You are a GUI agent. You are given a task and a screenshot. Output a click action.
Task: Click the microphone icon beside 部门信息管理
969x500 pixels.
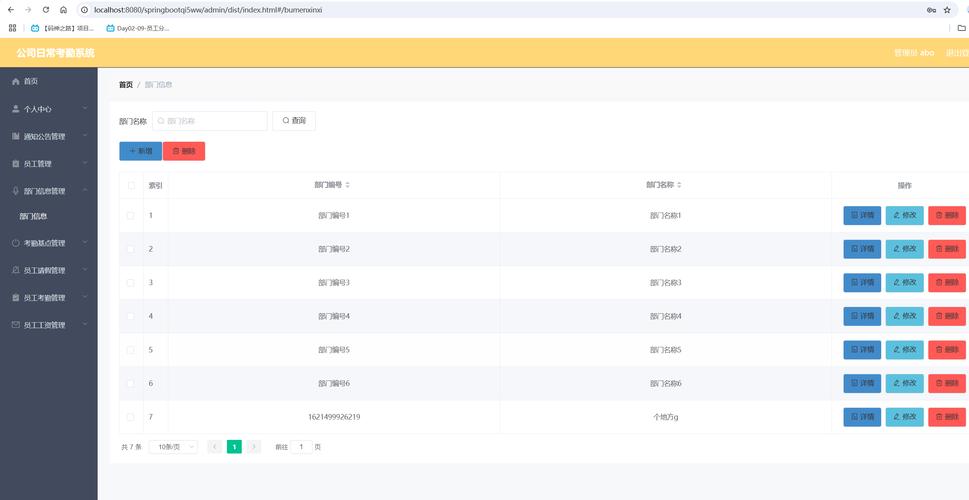tap(15, 191)
